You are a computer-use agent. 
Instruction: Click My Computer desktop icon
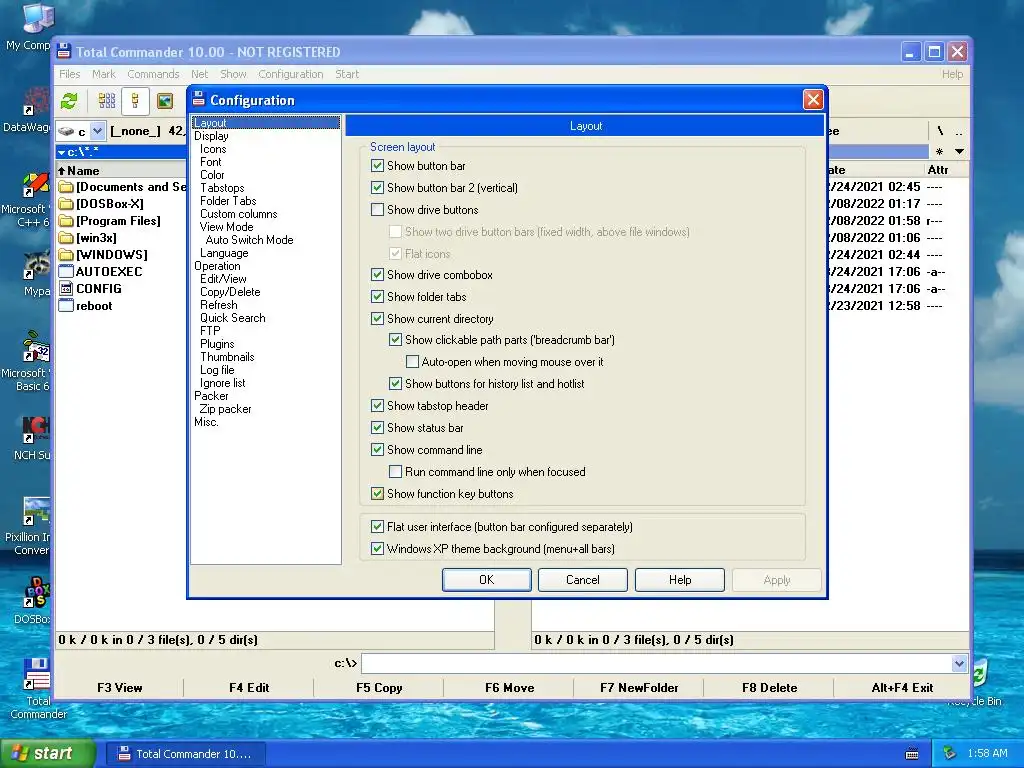pyautogui.click(x=38, y=18)
